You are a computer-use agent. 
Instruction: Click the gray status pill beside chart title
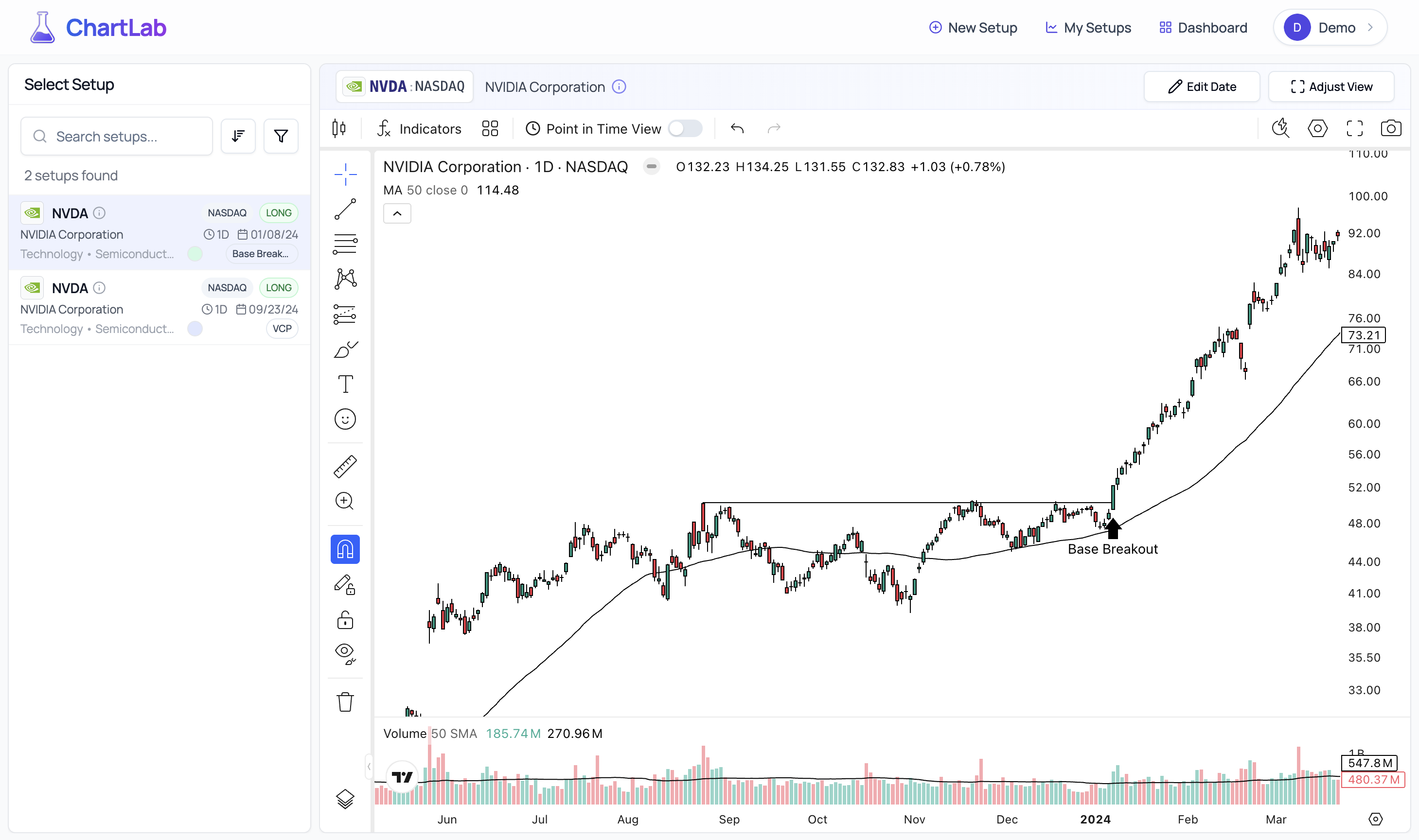[x=652, y=166]
